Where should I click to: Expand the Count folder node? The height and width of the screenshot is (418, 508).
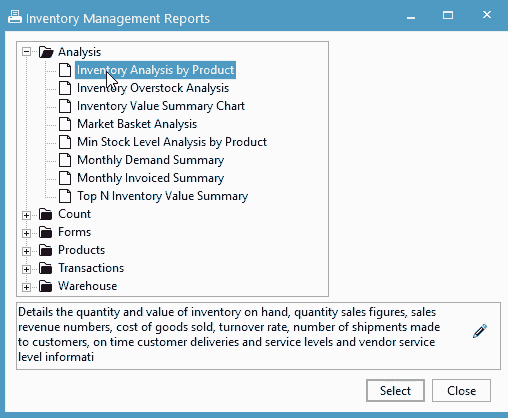(x=26, y=215)
